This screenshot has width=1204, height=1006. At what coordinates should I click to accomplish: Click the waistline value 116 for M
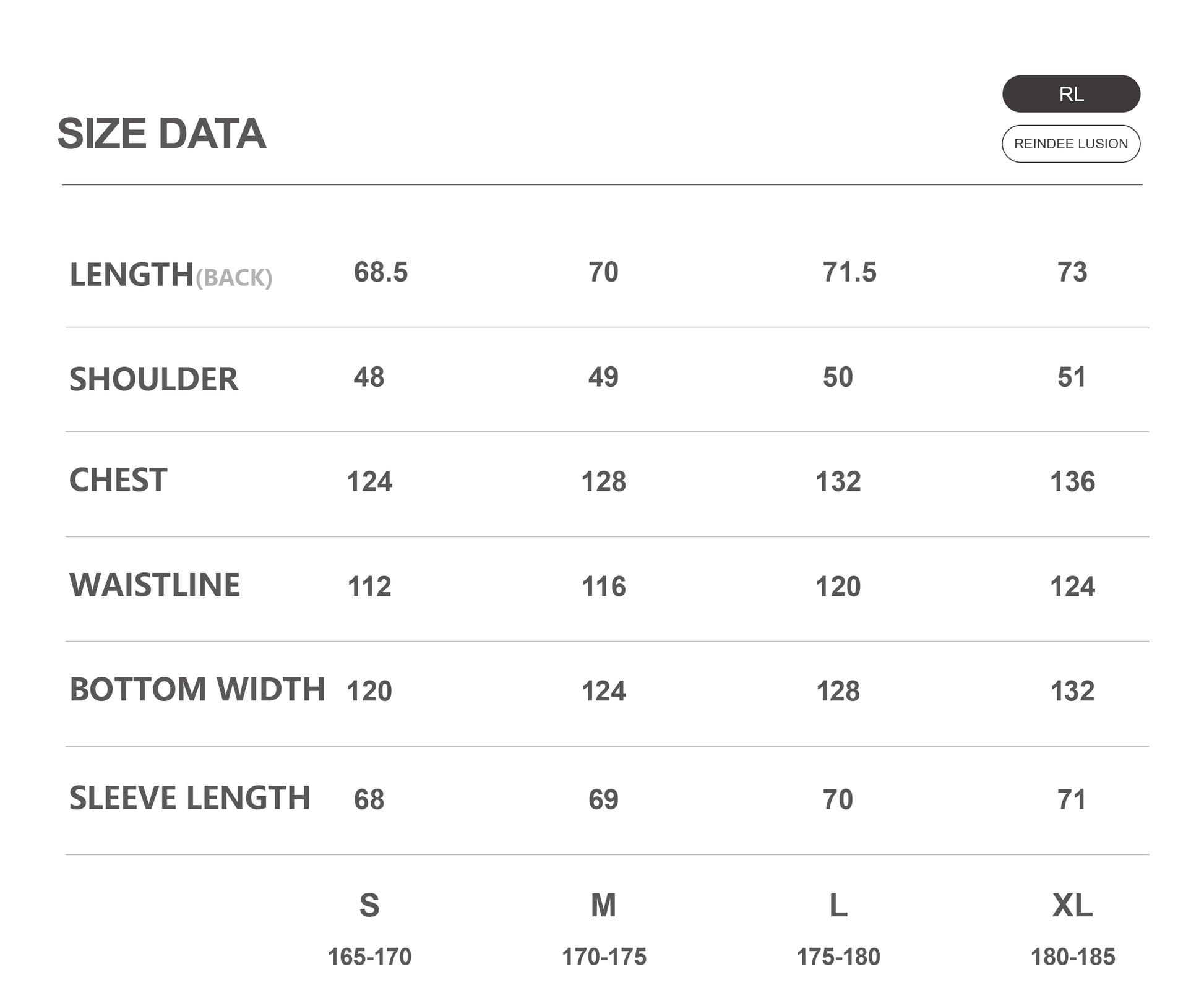(x=603, y=586)
